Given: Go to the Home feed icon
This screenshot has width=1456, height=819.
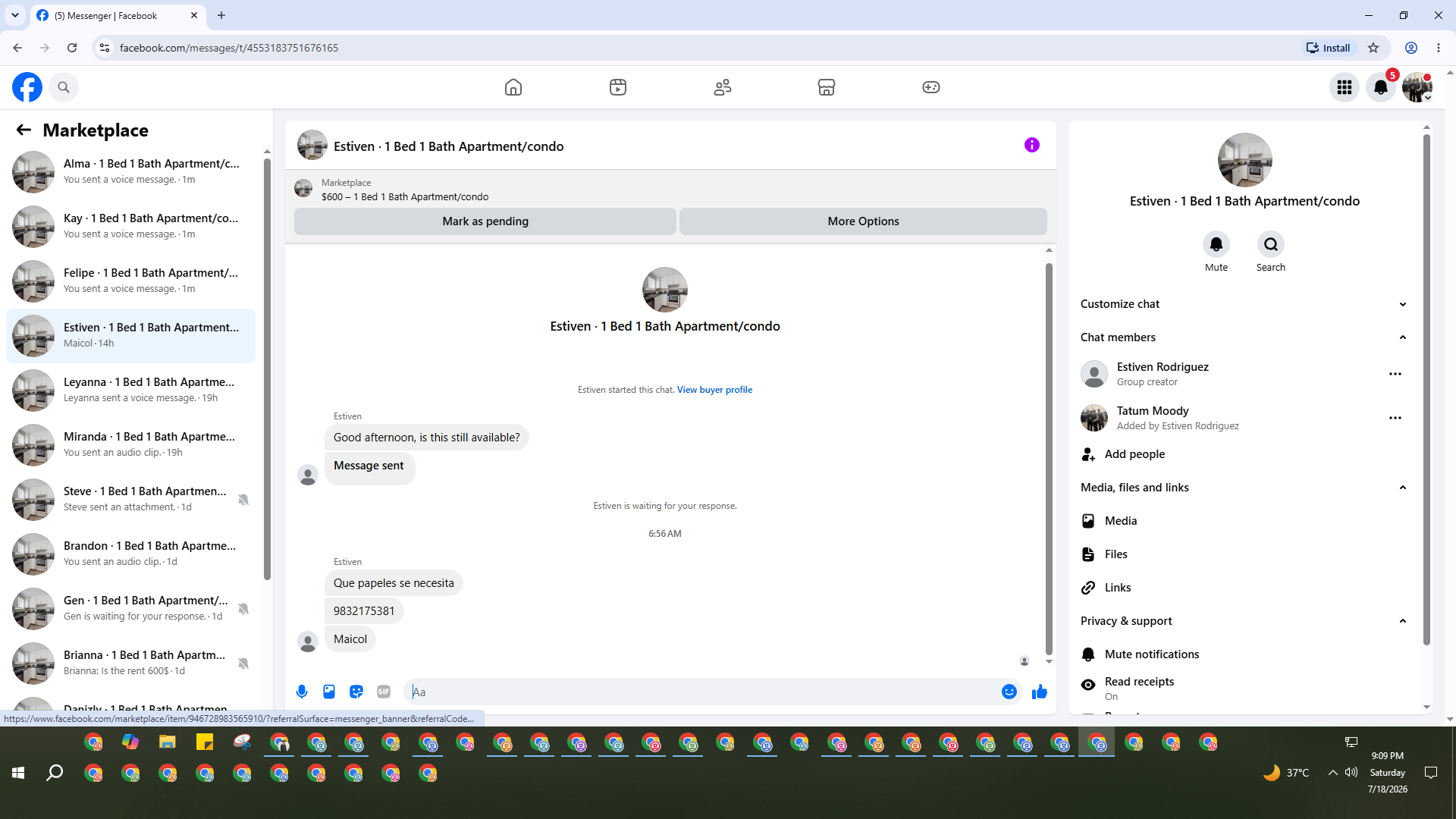Looking at the screenshot, I should pyautogui.click(x=513, y=87).
